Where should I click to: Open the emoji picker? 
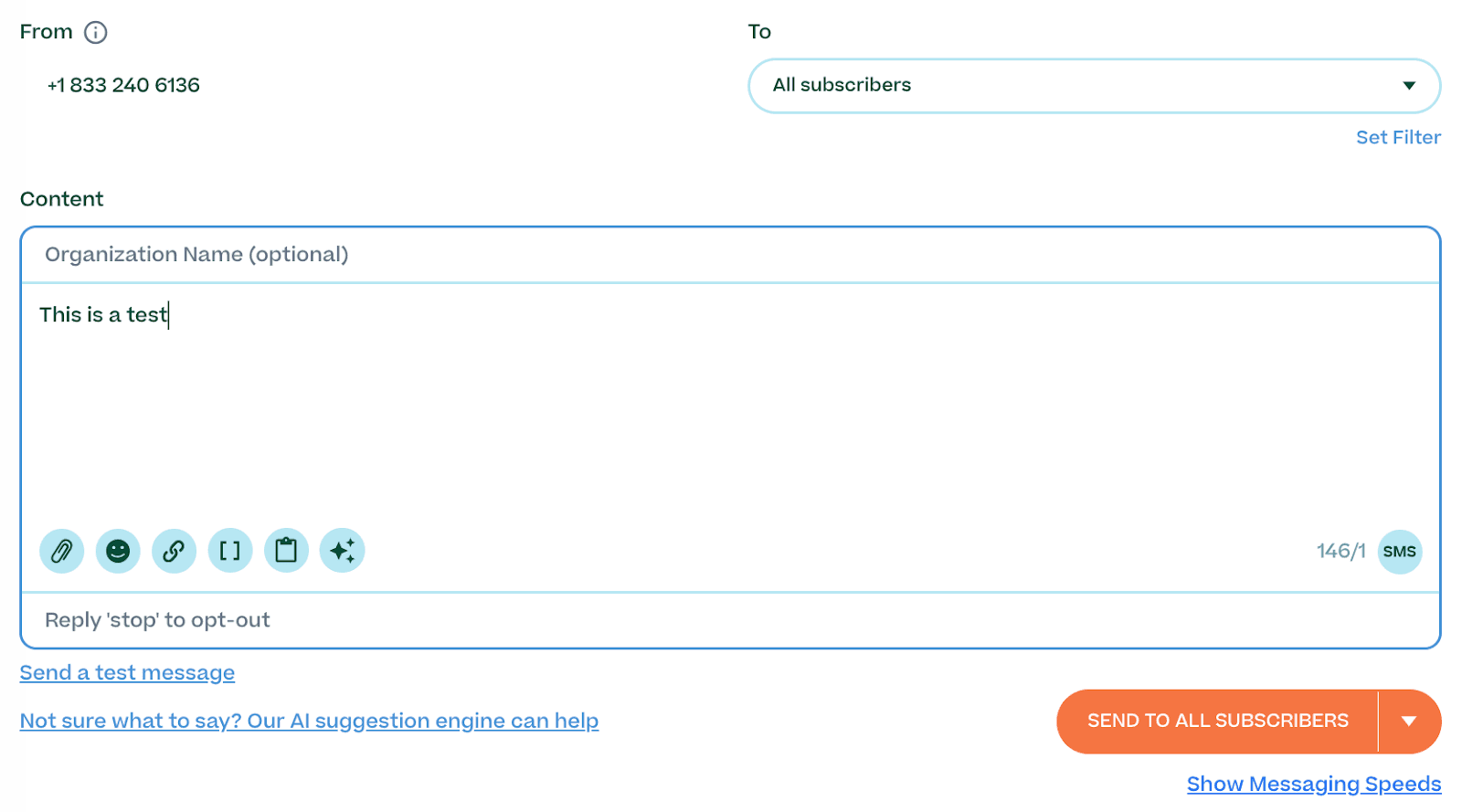[x=118, y=551]
